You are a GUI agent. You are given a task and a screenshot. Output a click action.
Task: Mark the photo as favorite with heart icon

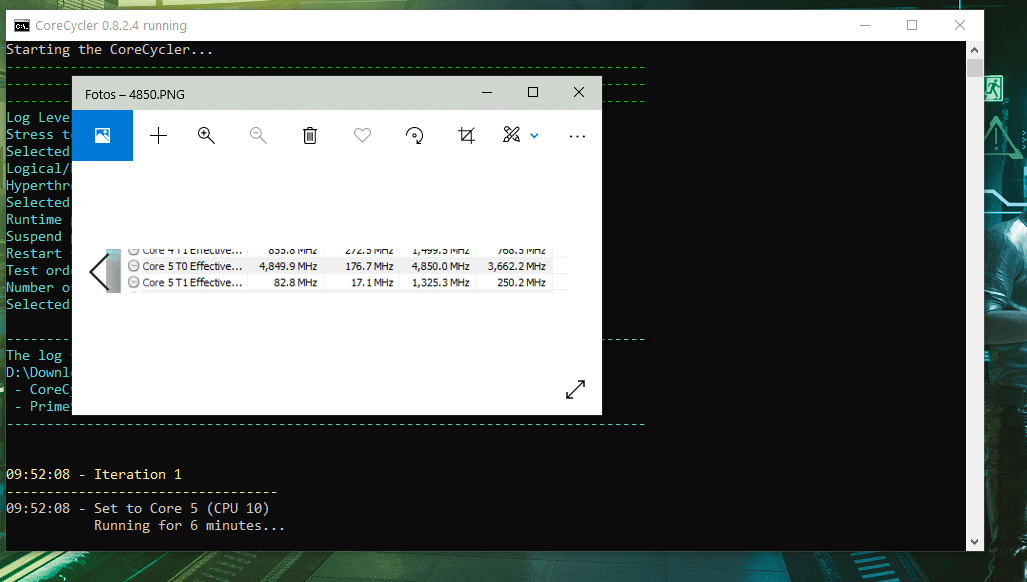pyautogui.click(x=362, y=136)
